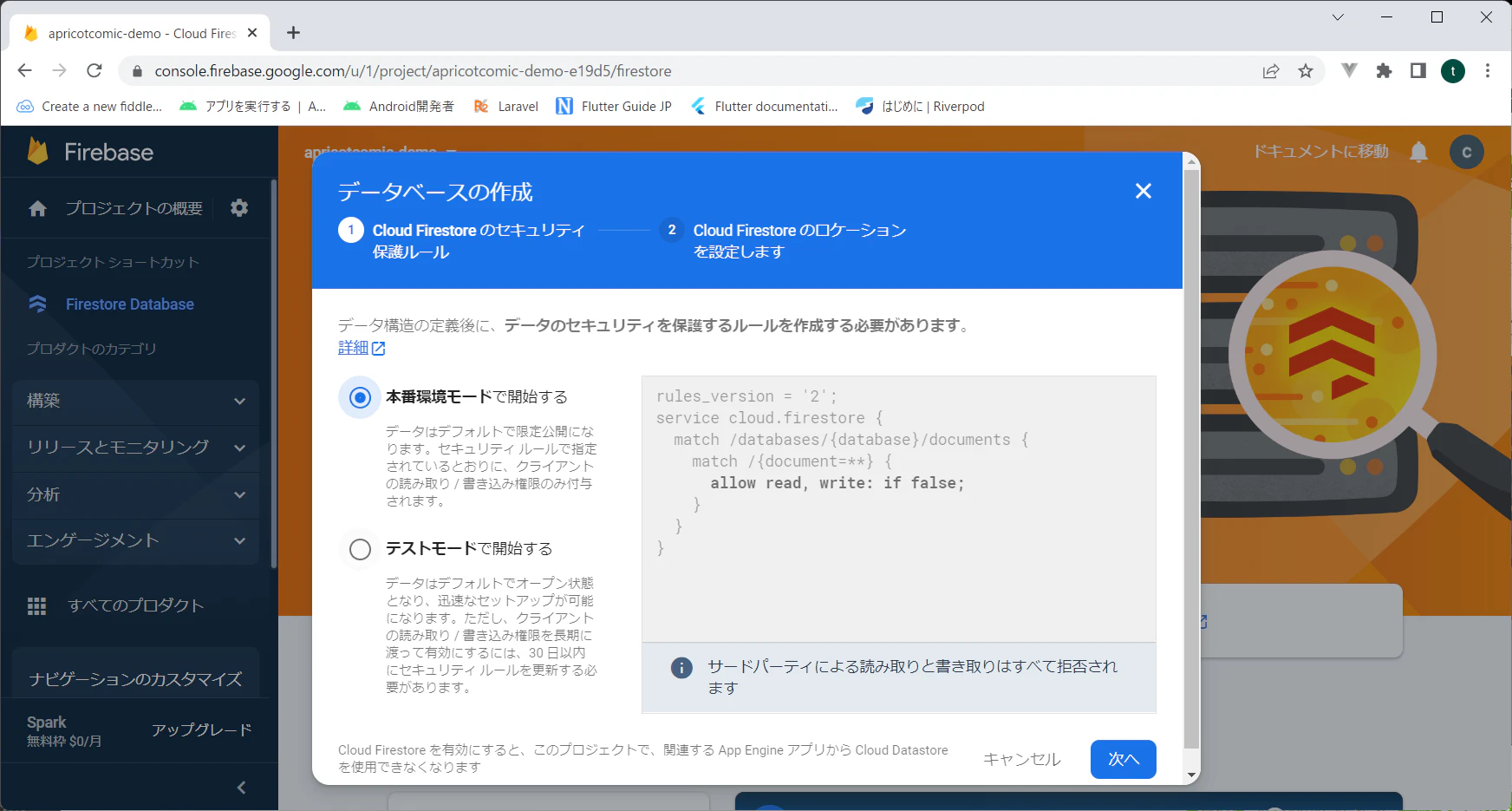
Task: Open the tab search dropdown
Action: (x=1338, y=16)
